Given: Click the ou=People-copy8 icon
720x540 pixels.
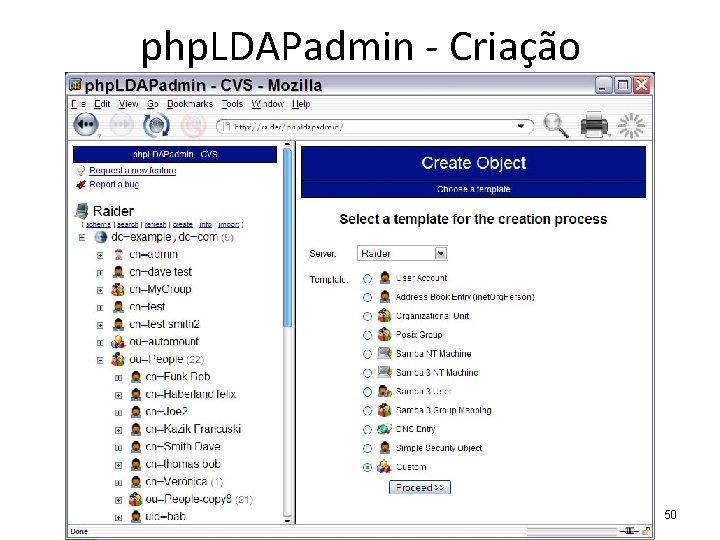Looking at the screenshot, I should 135,499.
